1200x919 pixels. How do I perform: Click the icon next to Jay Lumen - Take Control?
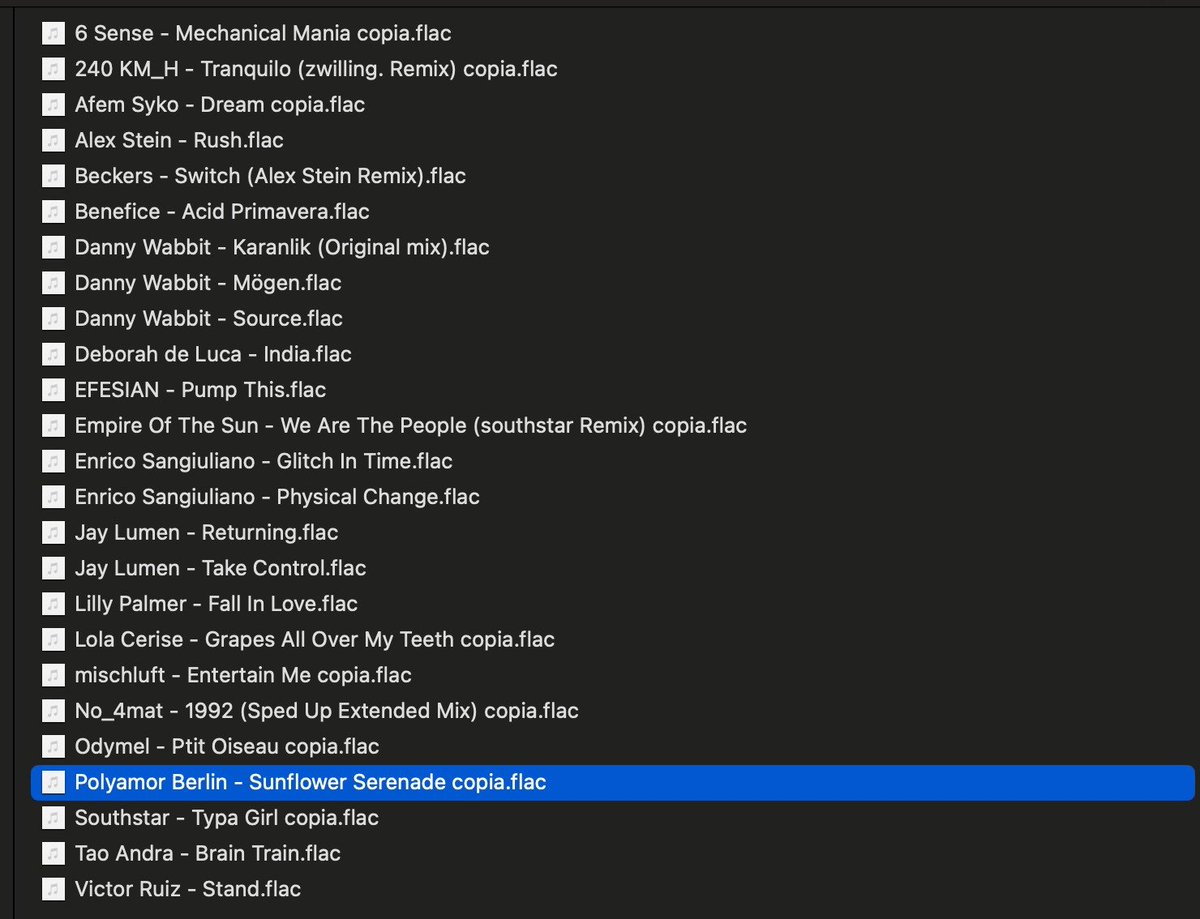[52, 568]
